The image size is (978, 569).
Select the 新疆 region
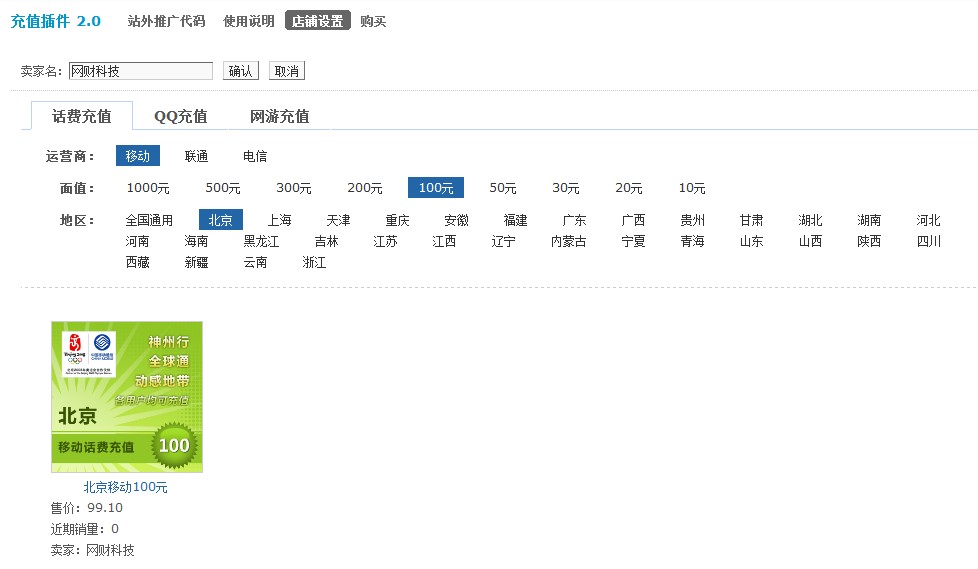point(196,263)
